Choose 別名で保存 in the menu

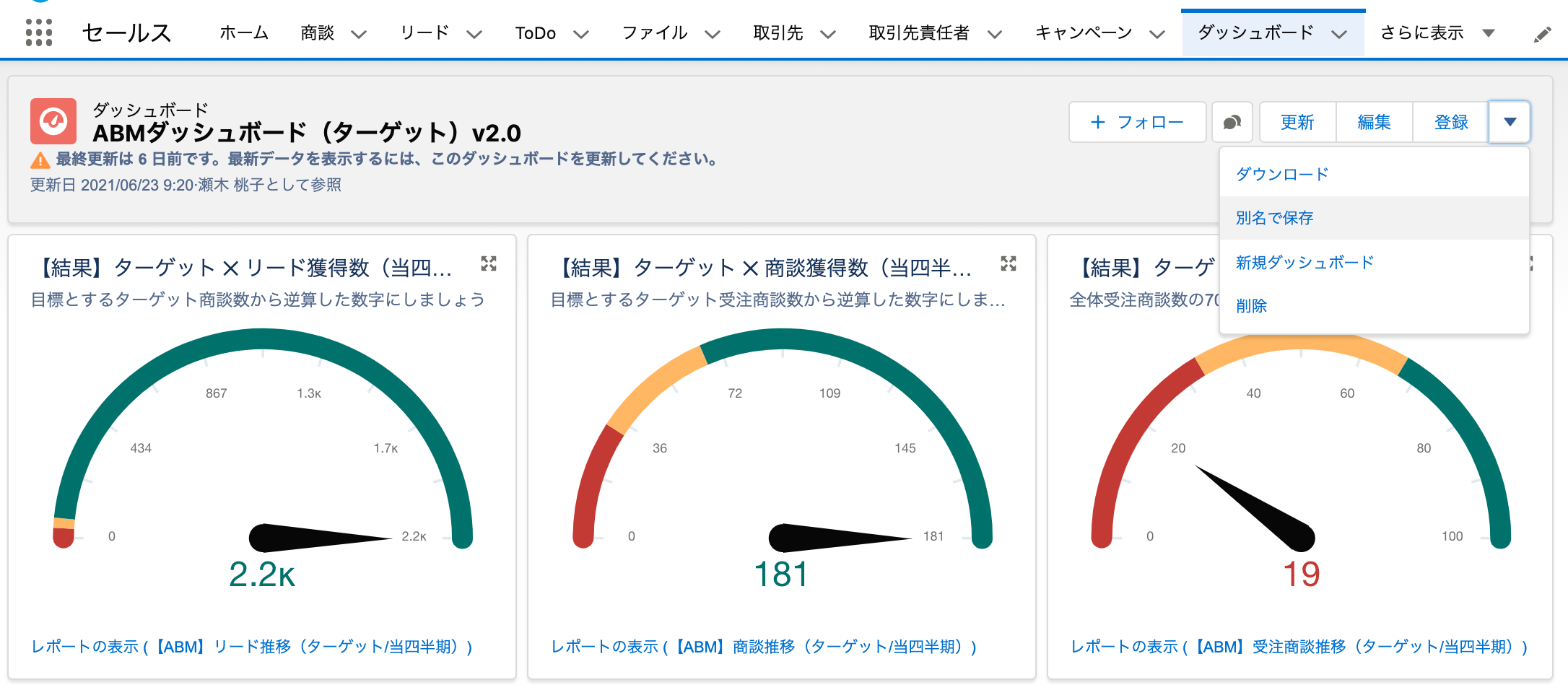[x=1274, y=218]
